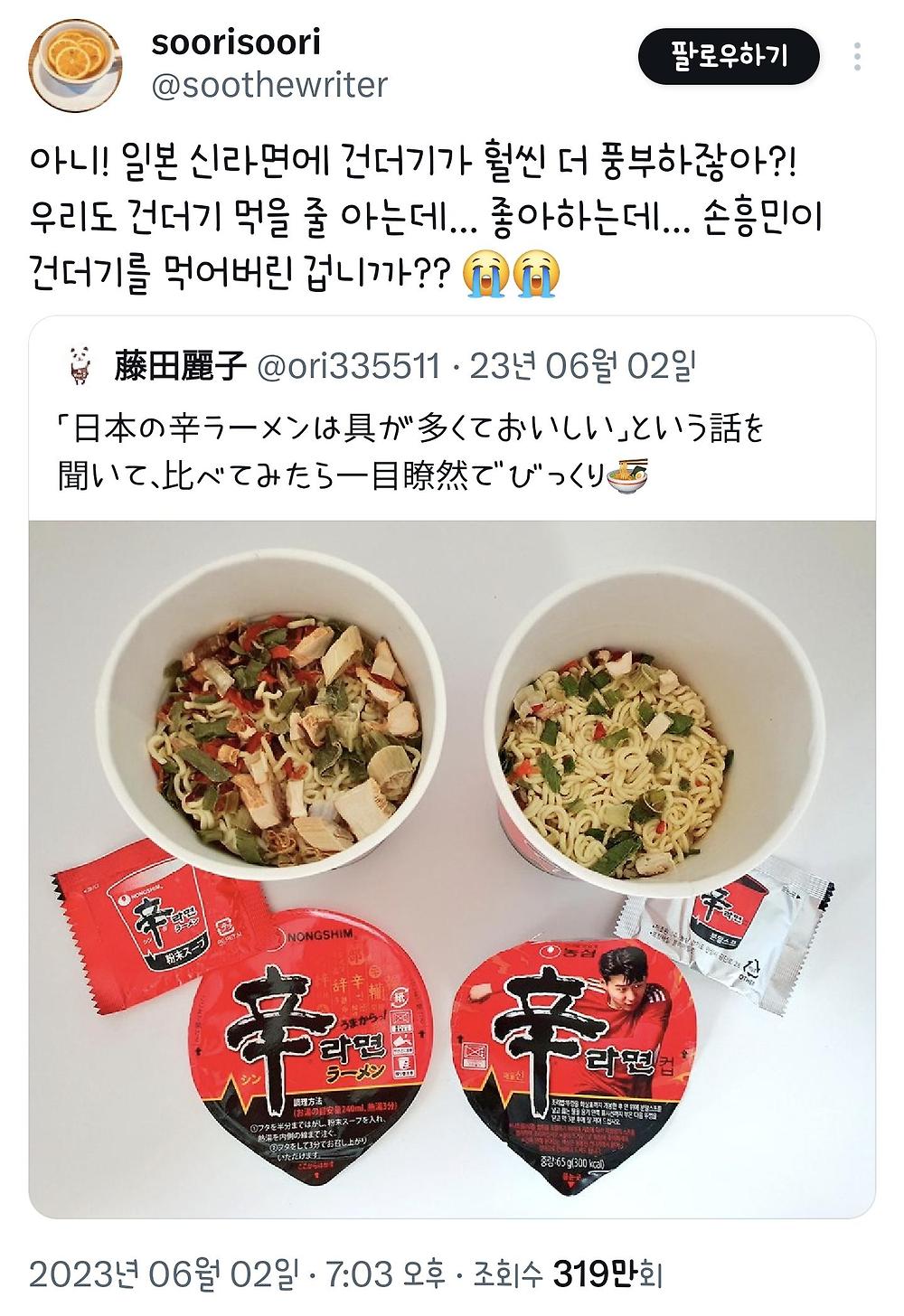Open the quoted tweet's Japanese text

point(411,449)
